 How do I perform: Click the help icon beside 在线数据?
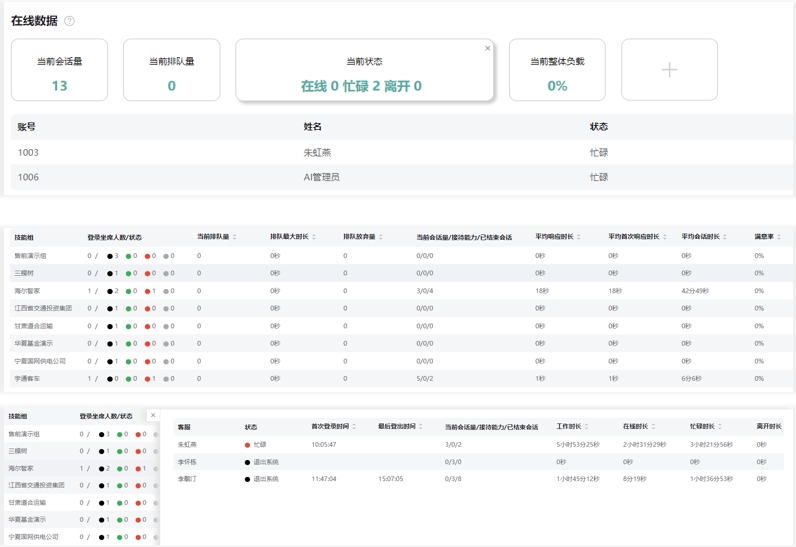pyautogui.click(x=69, y=21)
